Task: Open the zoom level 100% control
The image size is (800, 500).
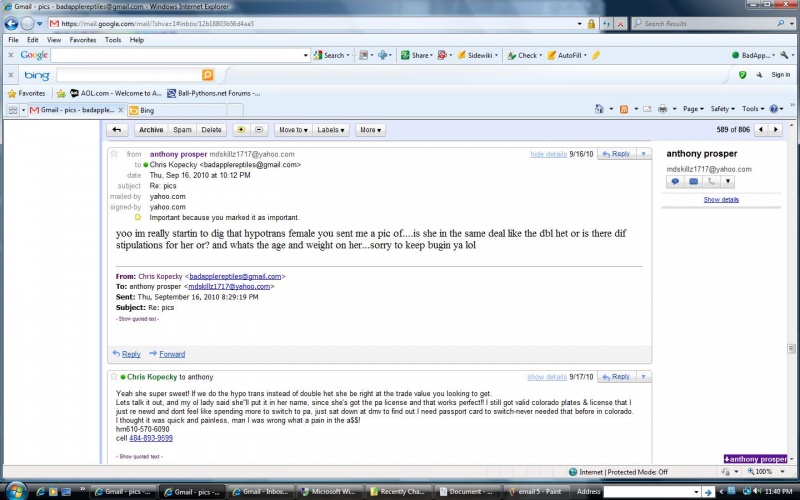Action: point(764,472)
